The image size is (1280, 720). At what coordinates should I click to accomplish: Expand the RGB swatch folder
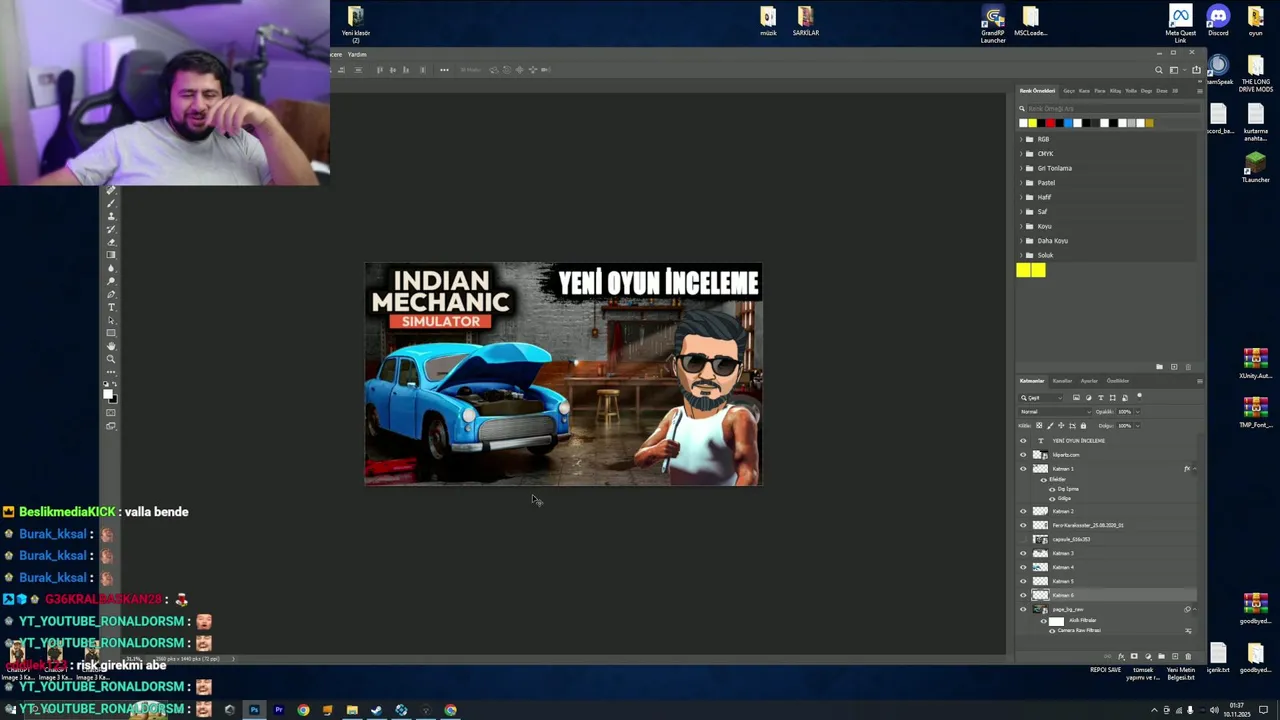pyautogui.click(x=1021, y=139)
